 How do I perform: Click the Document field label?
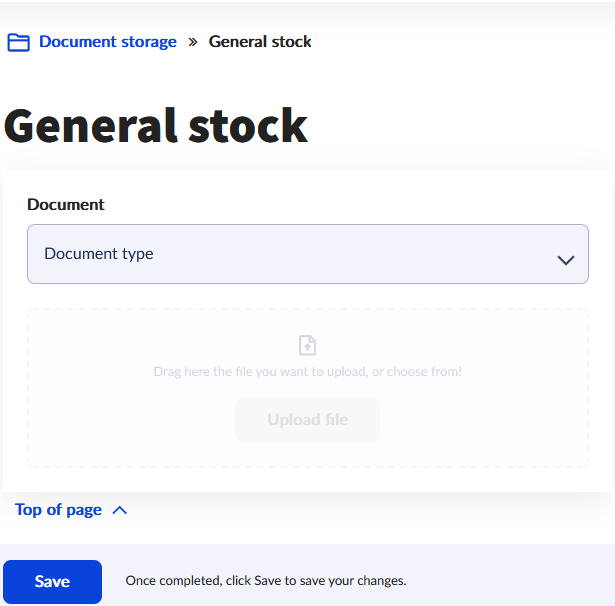[66, 204]
